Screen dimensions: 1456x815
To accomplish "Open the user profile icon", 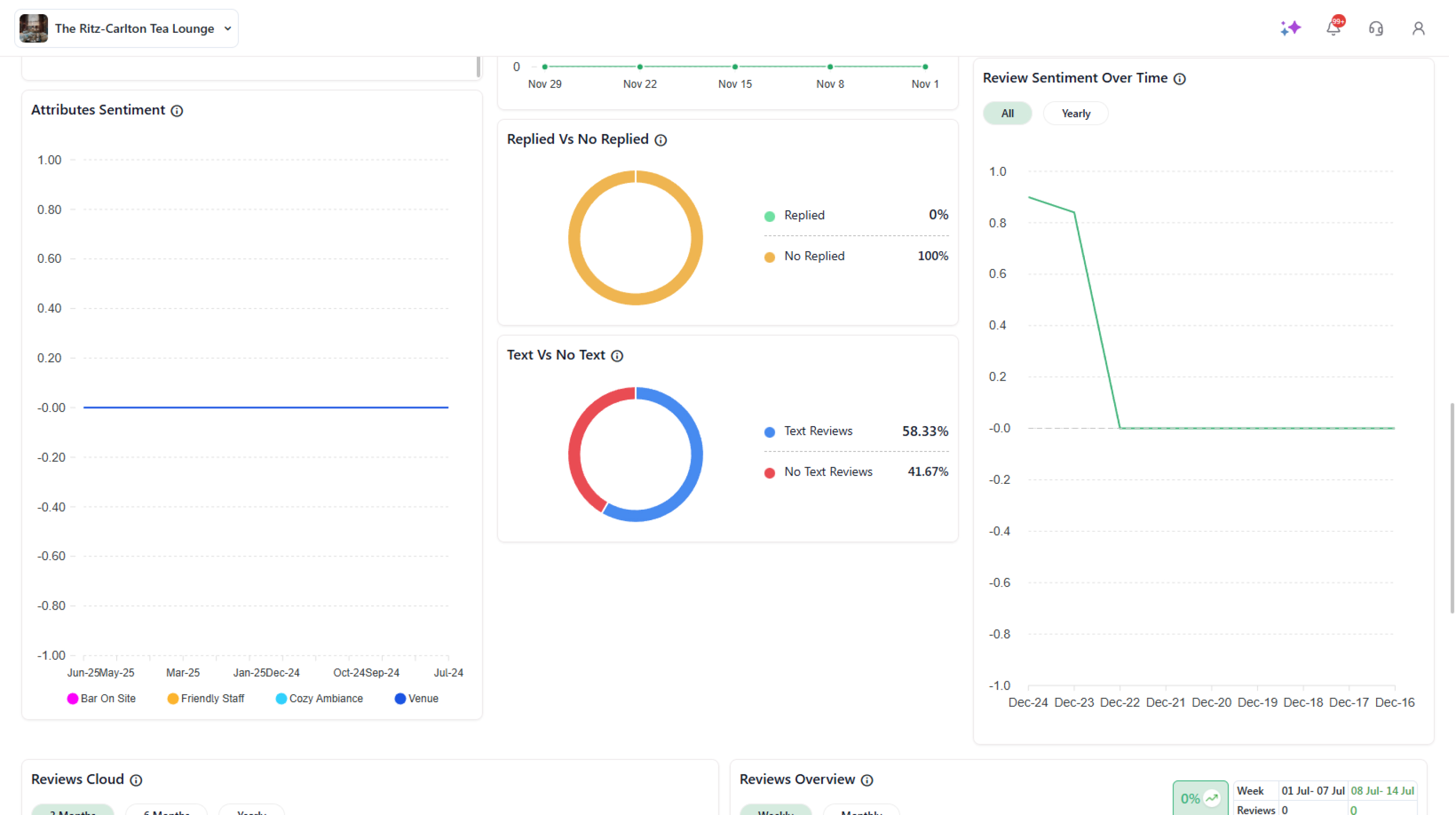I will click(x=1418, y=28).
